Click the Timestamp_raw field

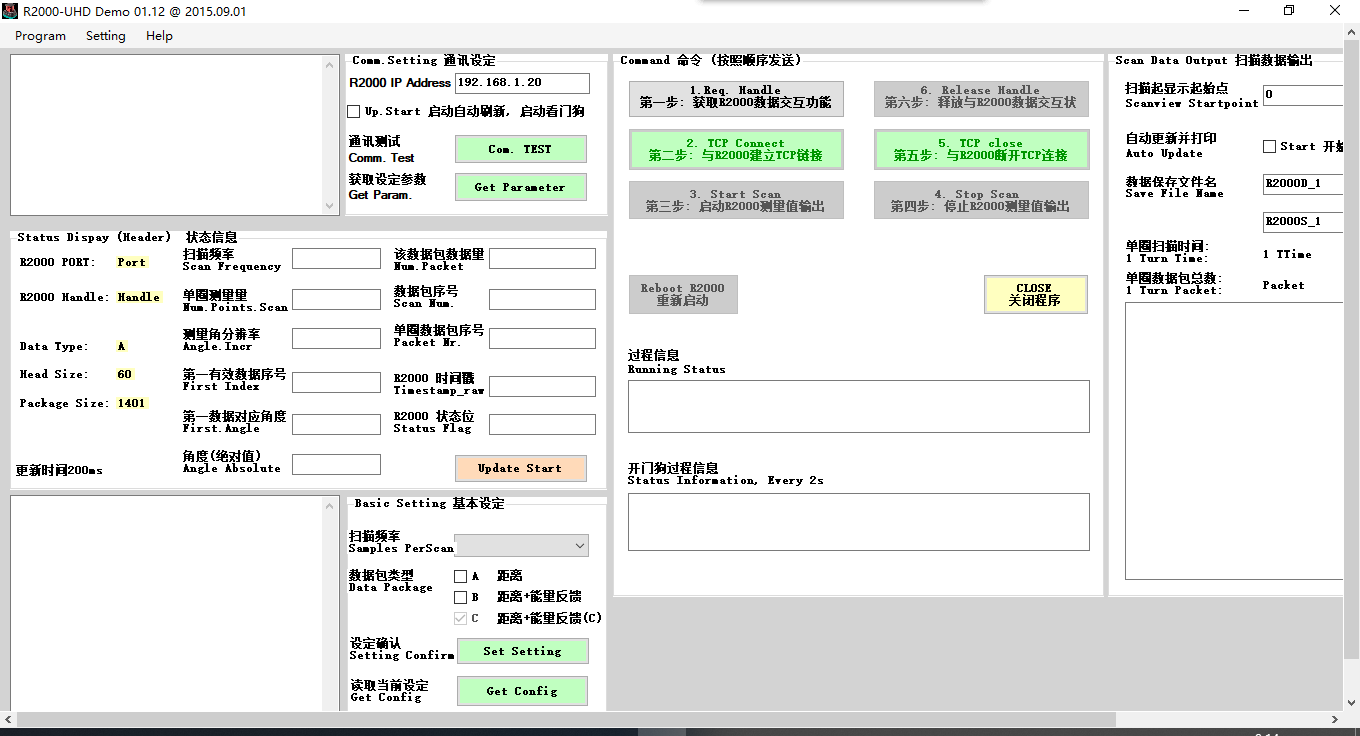(x=542, y=386)
